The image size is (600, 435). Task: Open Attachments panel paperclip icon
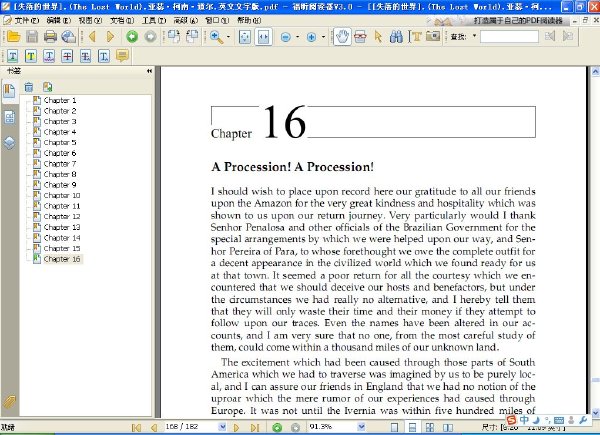[9, 402]
